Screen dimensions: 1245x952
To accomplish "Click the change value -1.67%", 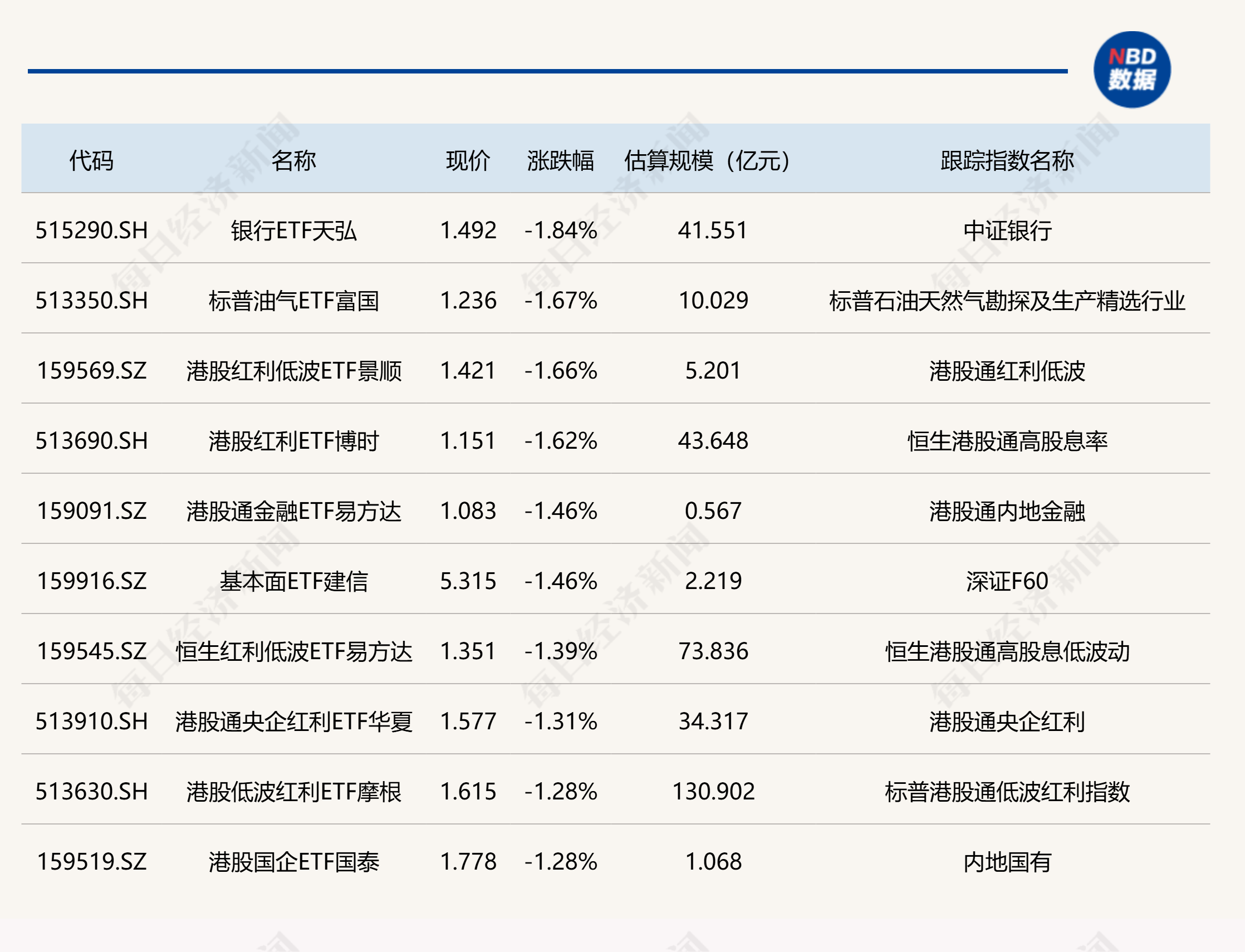I will [561, 301].
